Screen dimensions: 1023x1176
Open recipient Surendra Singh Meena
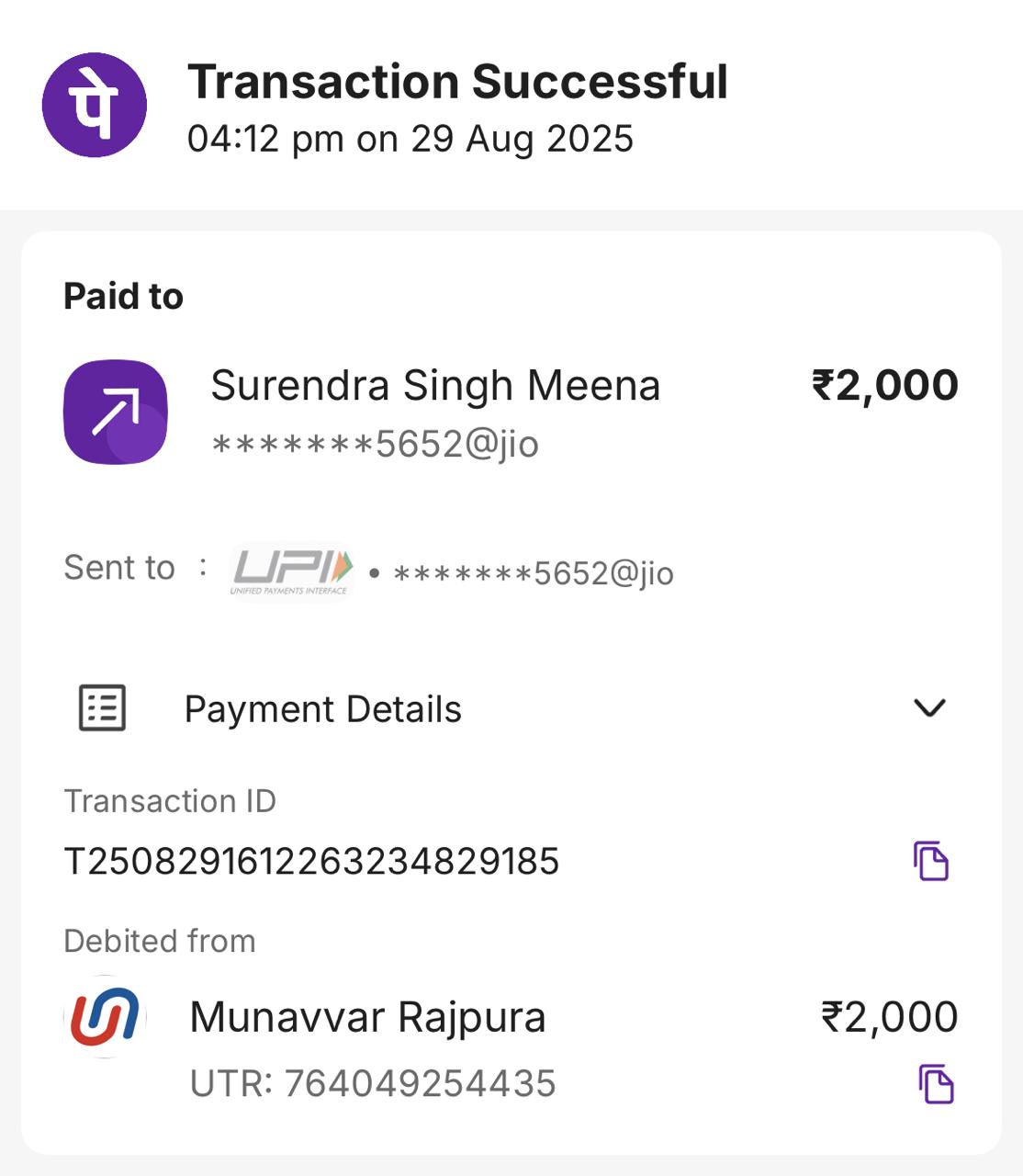435,386
